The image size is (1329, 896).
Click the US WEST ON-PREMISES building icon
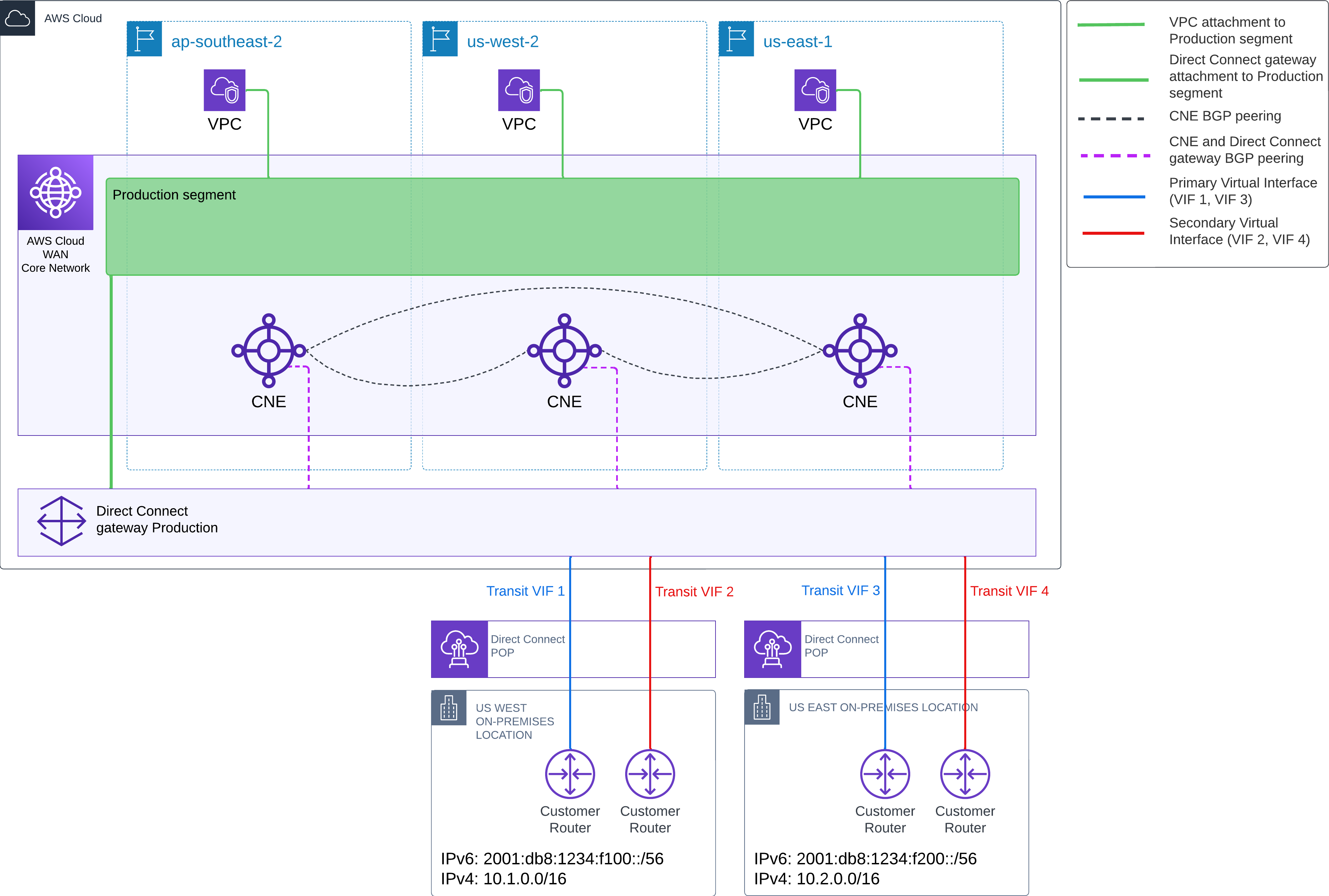448,708
